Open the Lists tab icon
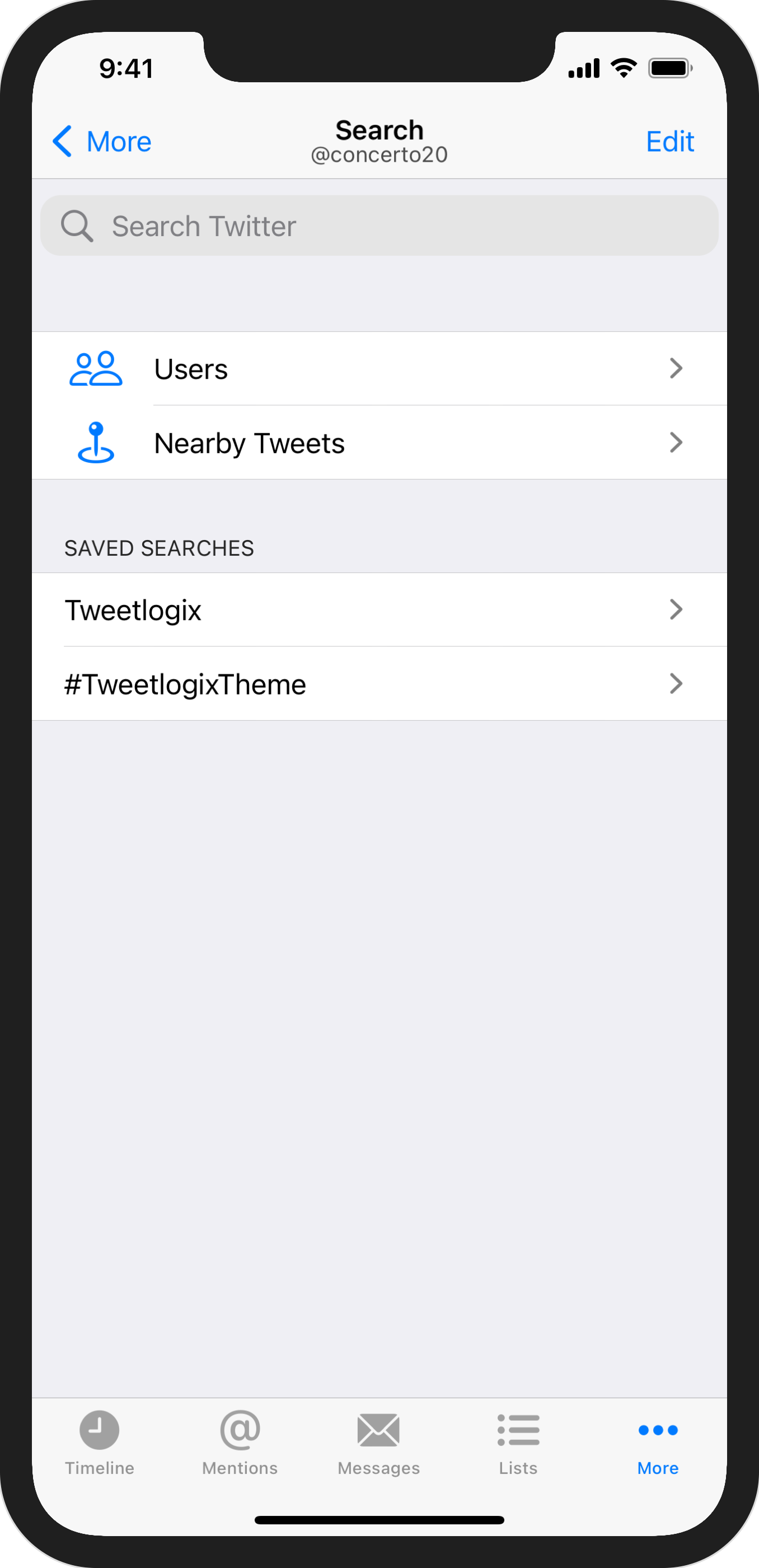This screenshot has width=759, height=1568. tap(518, 1429)
